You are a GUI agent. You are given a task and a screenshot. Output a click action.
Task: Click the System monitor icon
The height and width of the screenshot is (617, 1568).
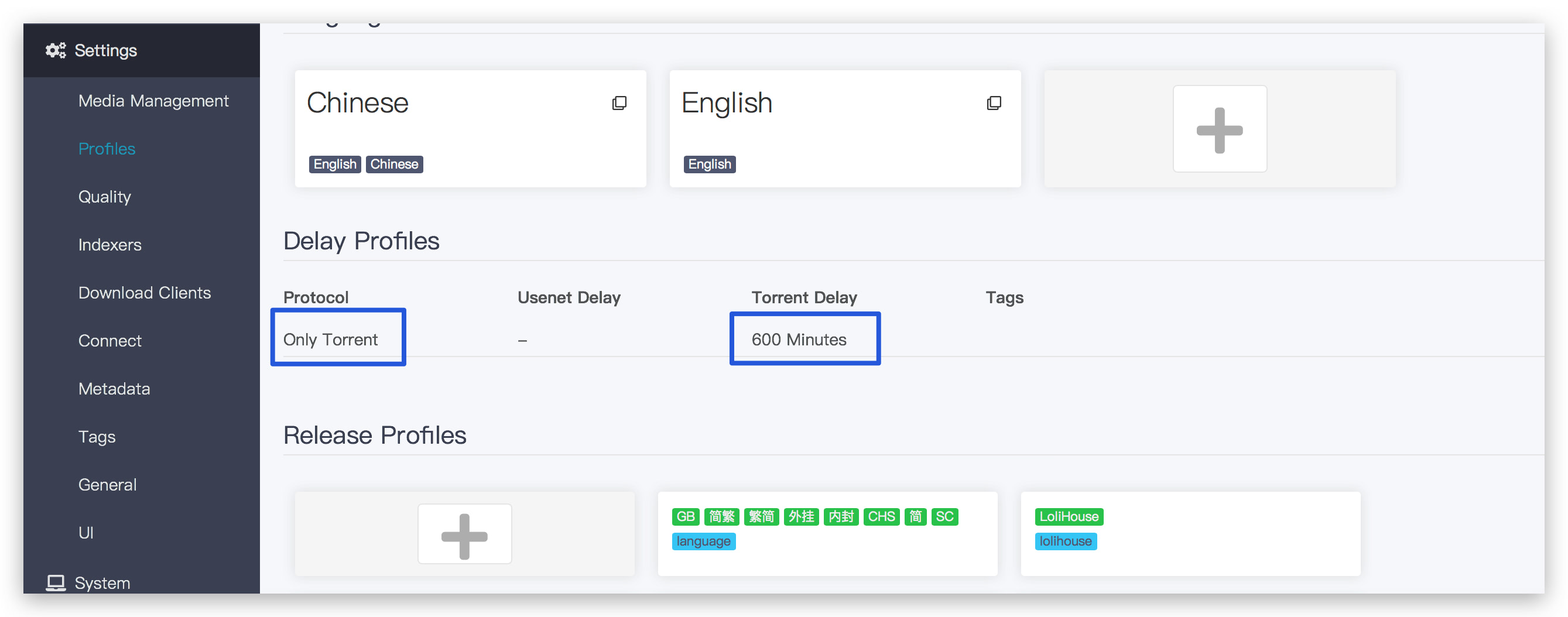[x=56, y=582]
